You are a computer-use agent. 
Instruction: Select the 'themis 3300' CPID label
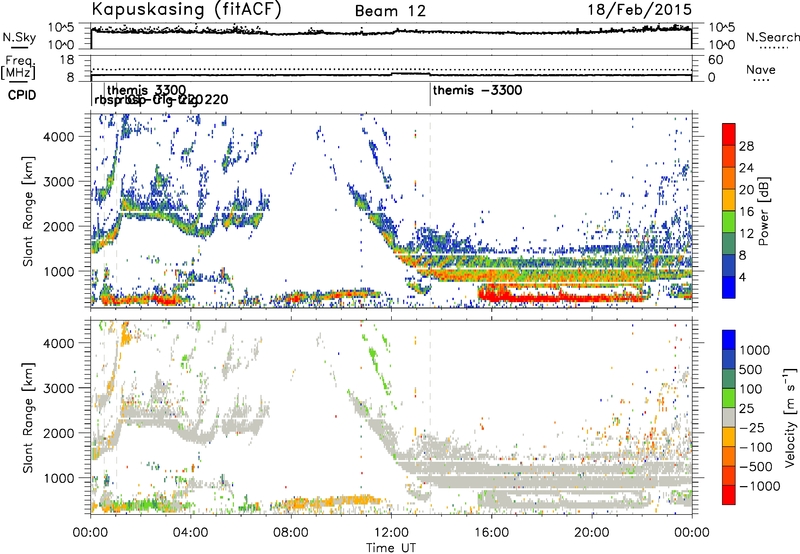(146, 90)
